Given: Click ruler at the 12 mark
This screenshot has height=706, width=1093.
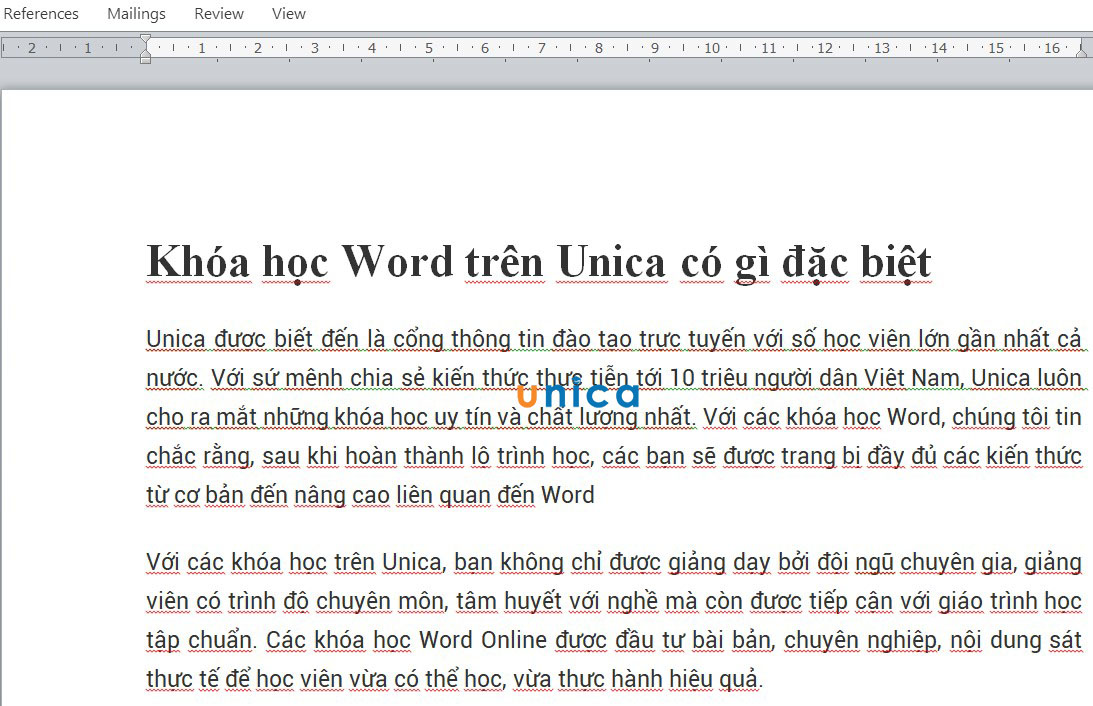Looking at the screenshot, I should click(825, 48).
